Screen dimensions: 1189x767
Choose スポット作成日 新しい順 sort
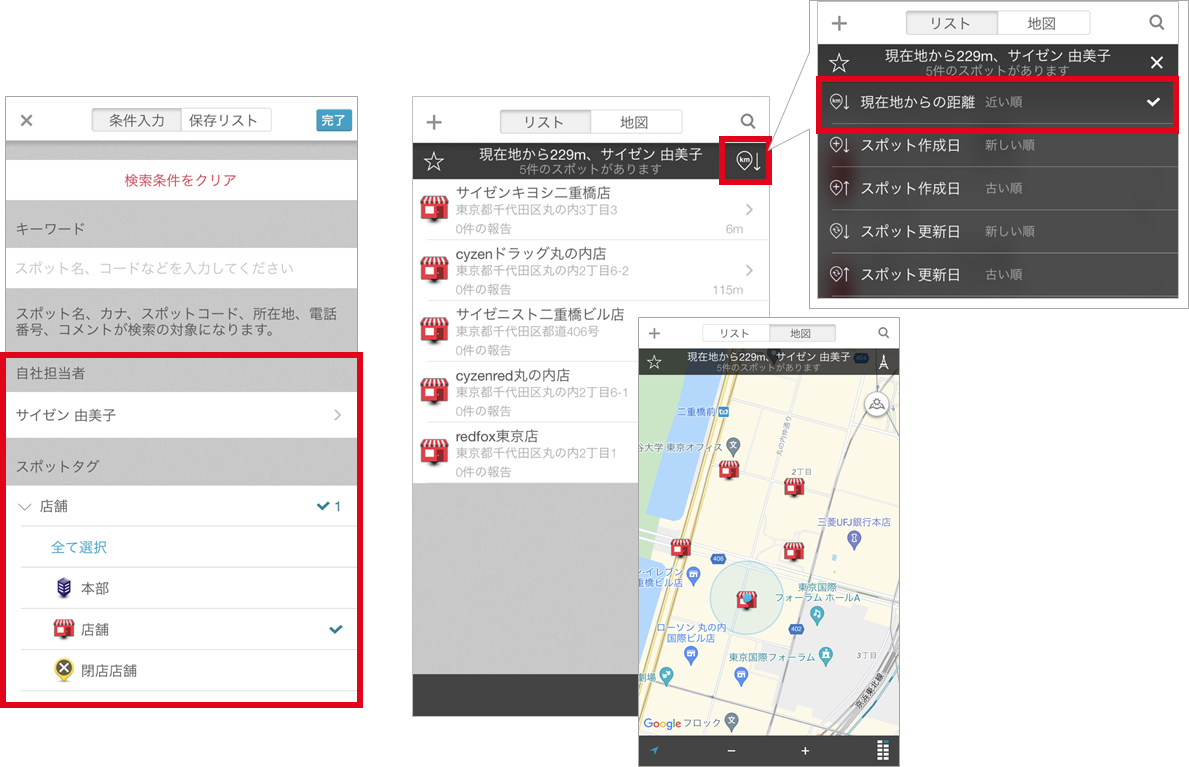[998, 145]
